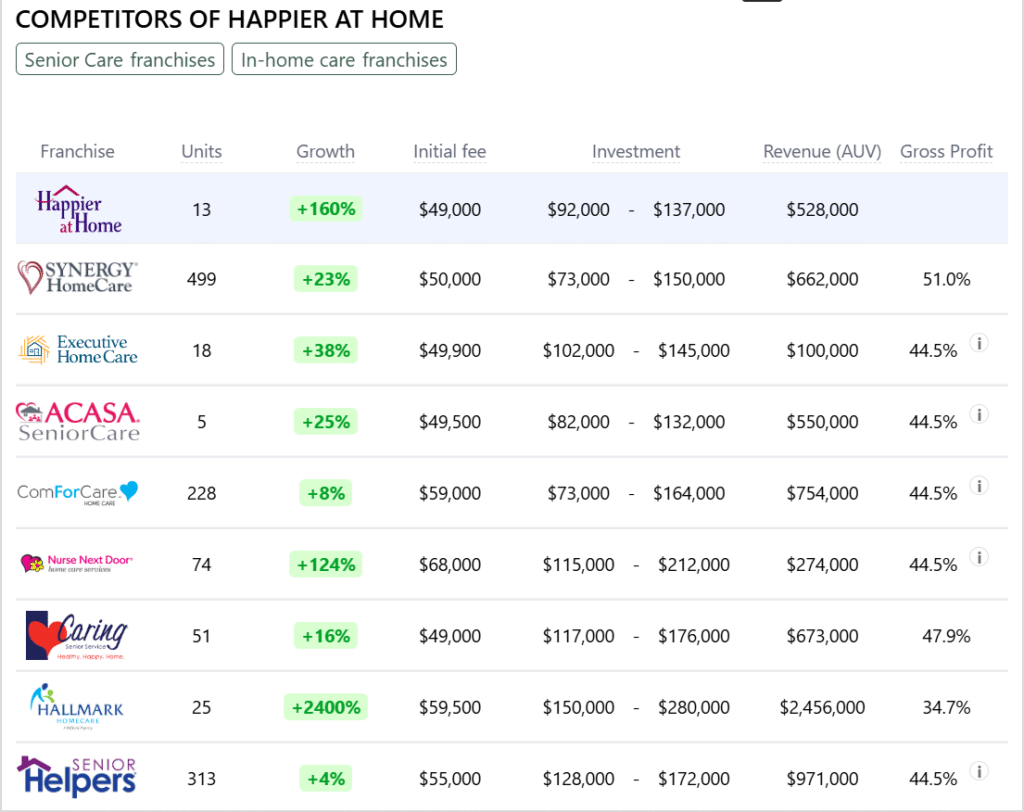
Task: Click the 228 units value
Action: [x=201, y=493]
